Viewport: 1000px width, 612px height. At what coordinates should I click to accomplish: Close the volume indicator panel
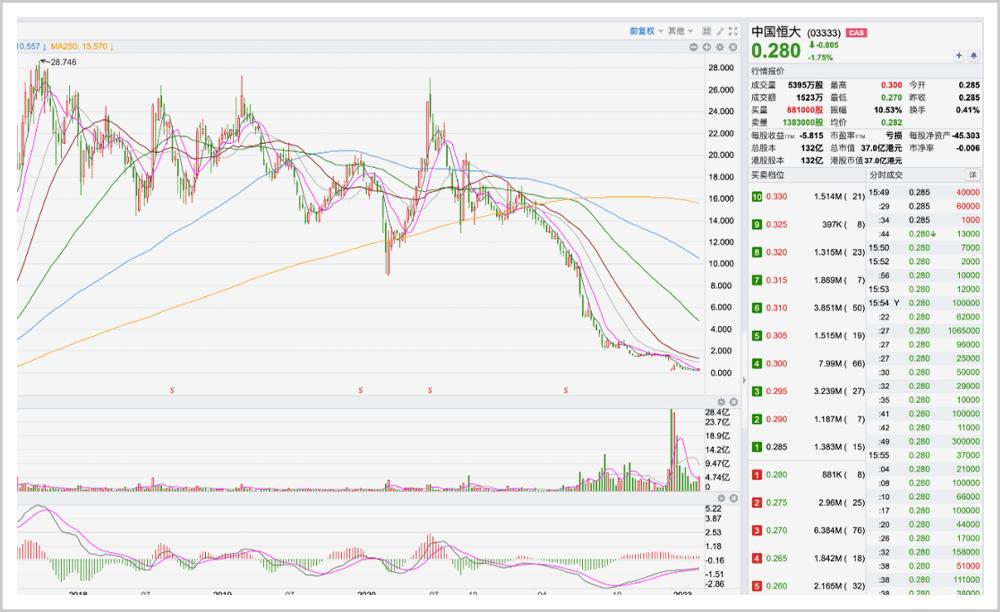tap(734, 402)
